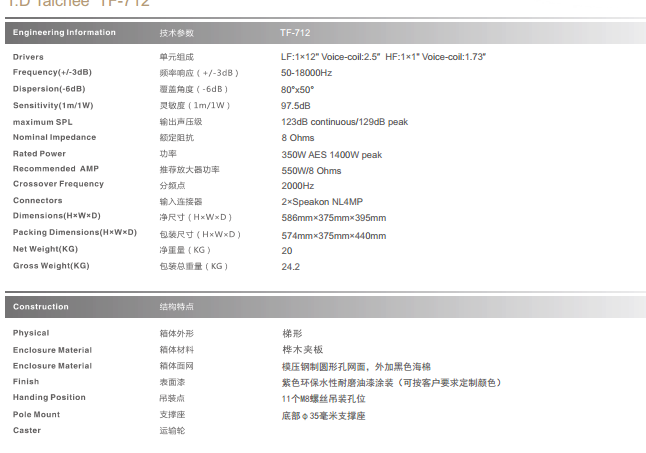Click the 'Recommended AMP' label
Image resolution: width=646 pixels, height=453 pixels.
tap(56, 169)
